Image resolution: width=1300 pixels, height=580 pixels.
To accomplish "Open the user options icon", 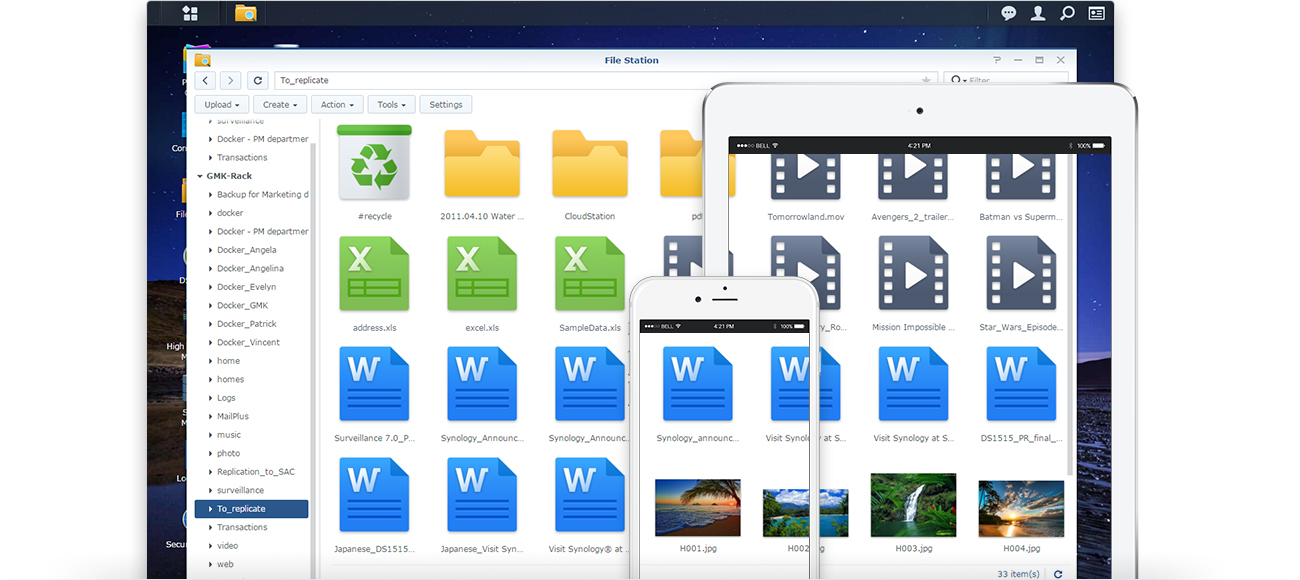I will [1038, 13].
